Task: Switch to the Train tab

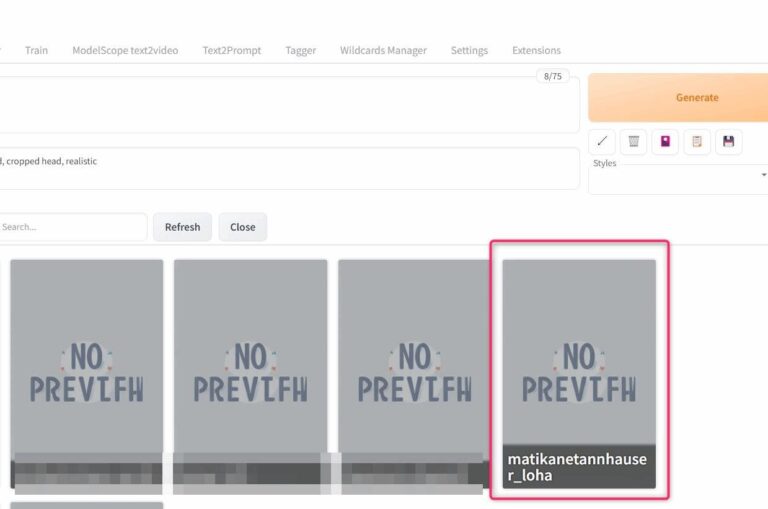Action: tap(36, 50)
